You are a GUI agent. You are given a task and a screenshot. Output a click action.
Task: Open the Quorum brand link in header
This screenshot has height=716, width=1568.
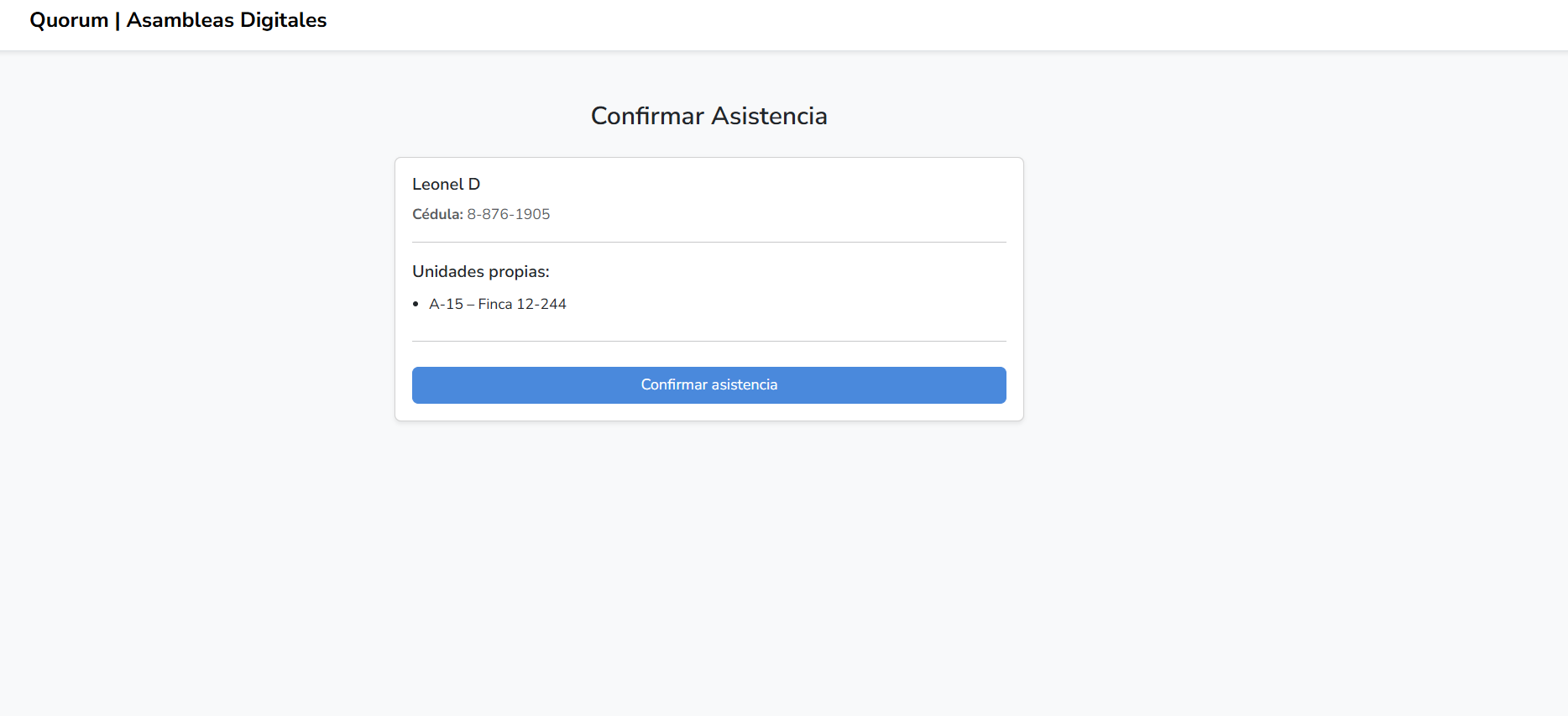pos(178,20)
